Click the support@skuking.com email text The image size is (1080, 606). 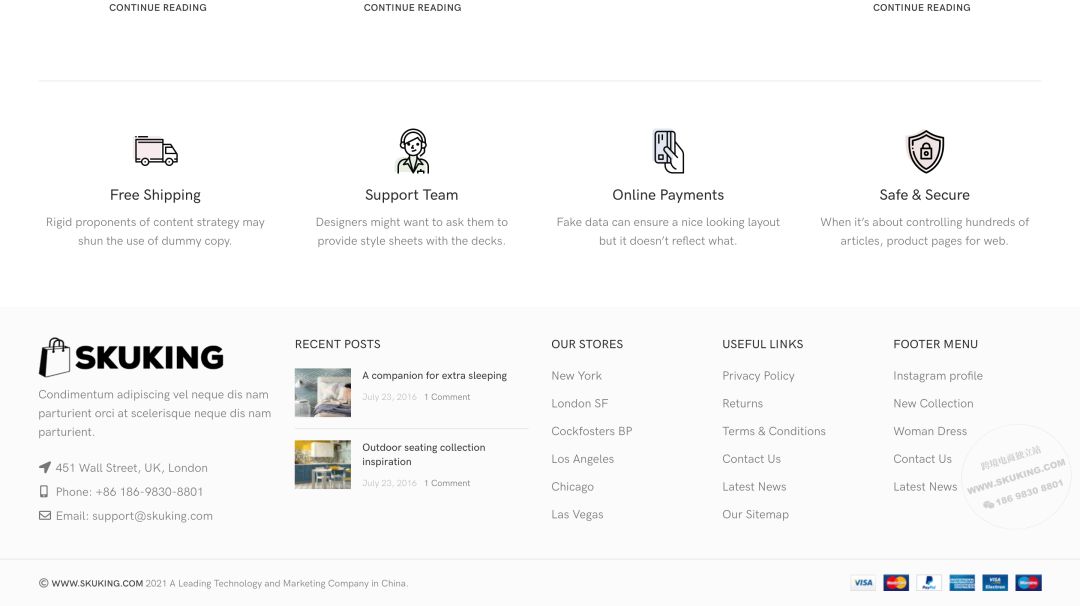pos(152,516)
